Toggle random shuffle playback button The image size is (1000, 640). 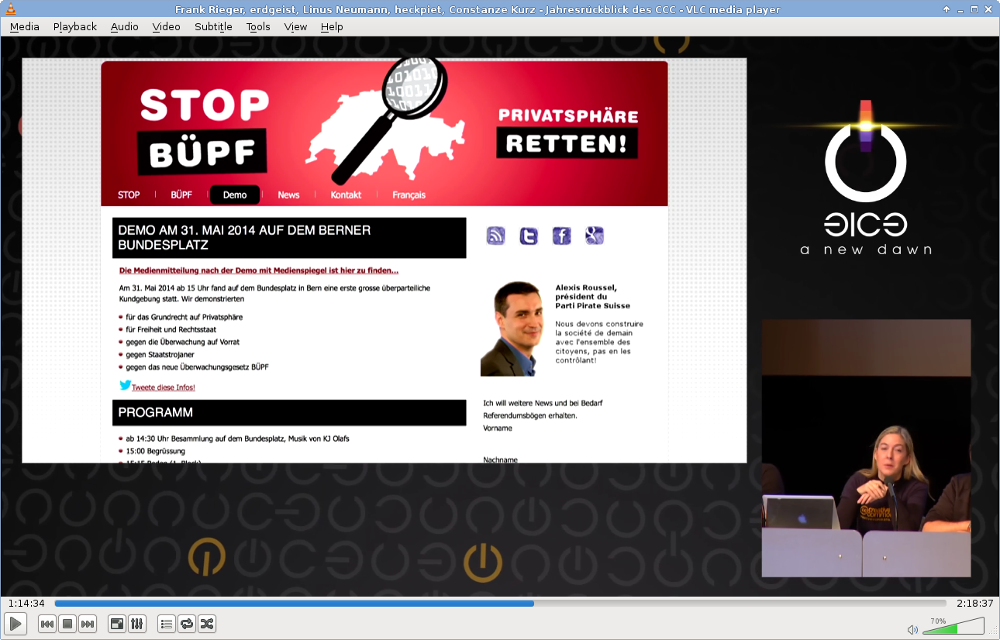coord(207,623)
